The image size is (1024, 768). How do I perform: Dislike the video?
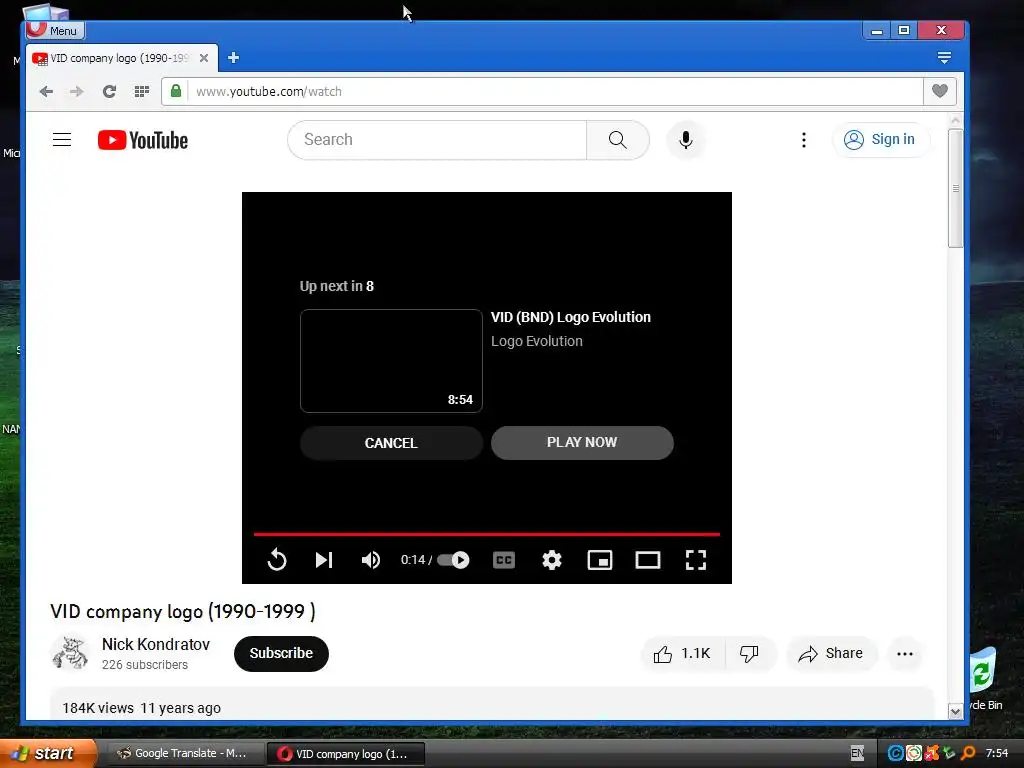[750, 654]
